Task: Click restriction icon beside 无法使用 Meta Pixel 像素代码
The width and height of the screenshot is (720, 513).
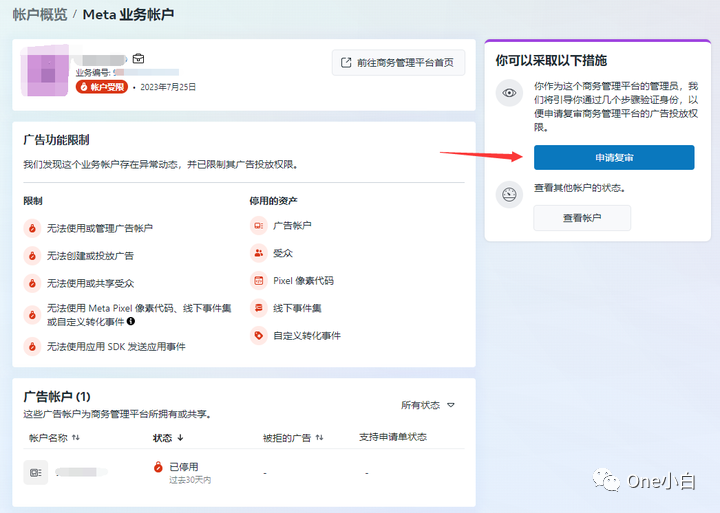Action: pos(32,315)
